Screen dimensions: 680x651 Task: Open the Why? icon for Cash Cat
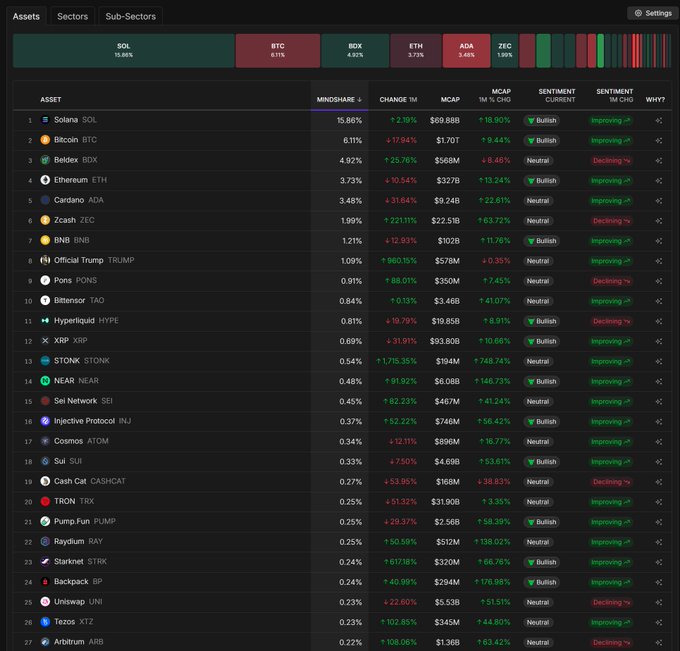point(659,482)
